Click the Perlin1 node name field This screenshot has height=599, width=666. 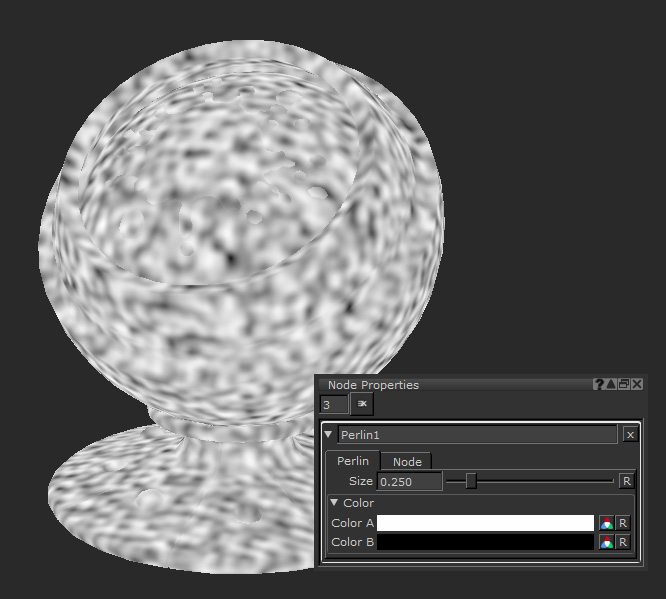click(x=477, y=435)
